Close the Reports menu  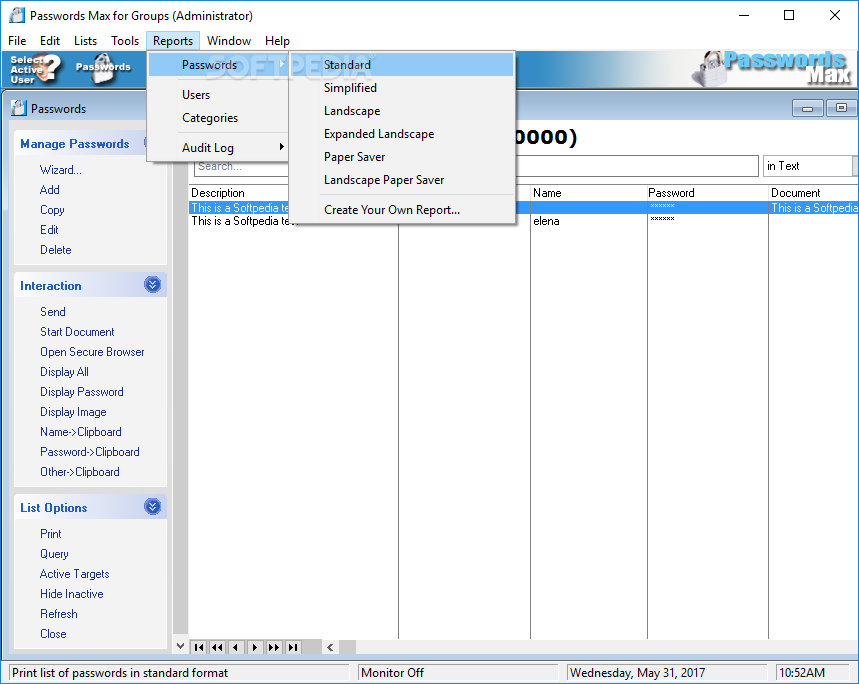point(173,41)
